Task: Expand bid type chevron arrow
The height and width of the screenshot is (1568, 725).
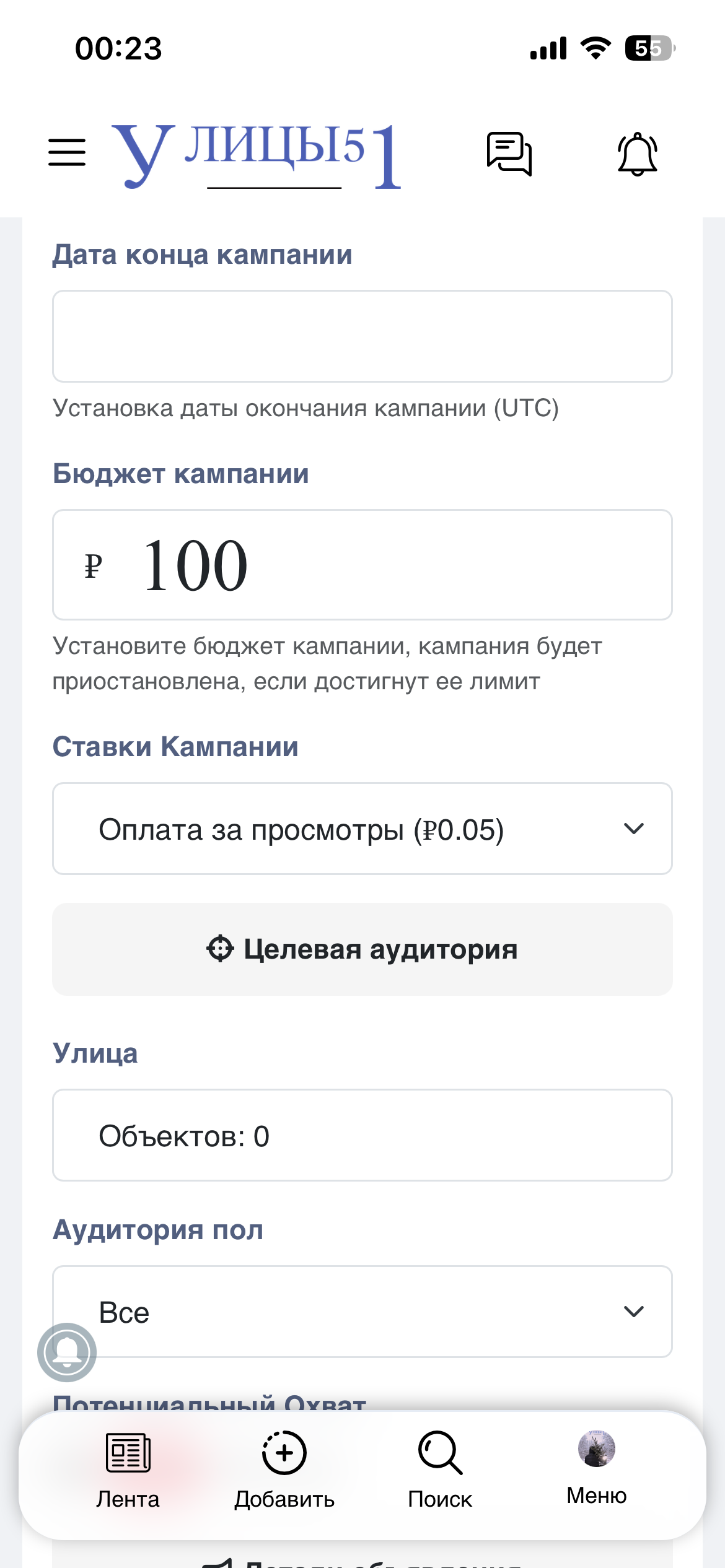Action: click(x=634, y=829)
